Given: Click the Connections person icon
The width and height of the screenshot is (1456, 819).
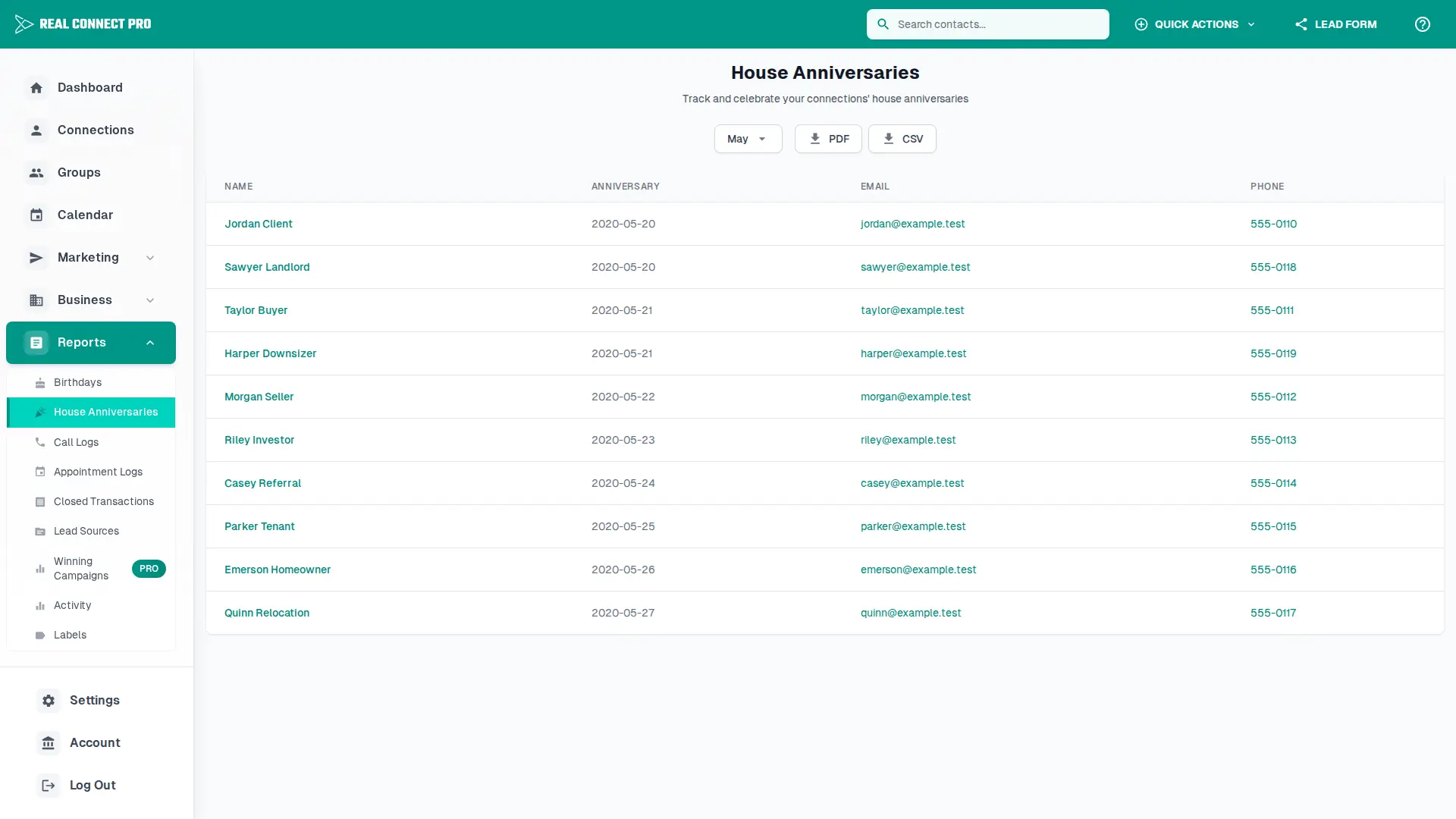Looking at the screenshot, I should click(x=36, y=130).
